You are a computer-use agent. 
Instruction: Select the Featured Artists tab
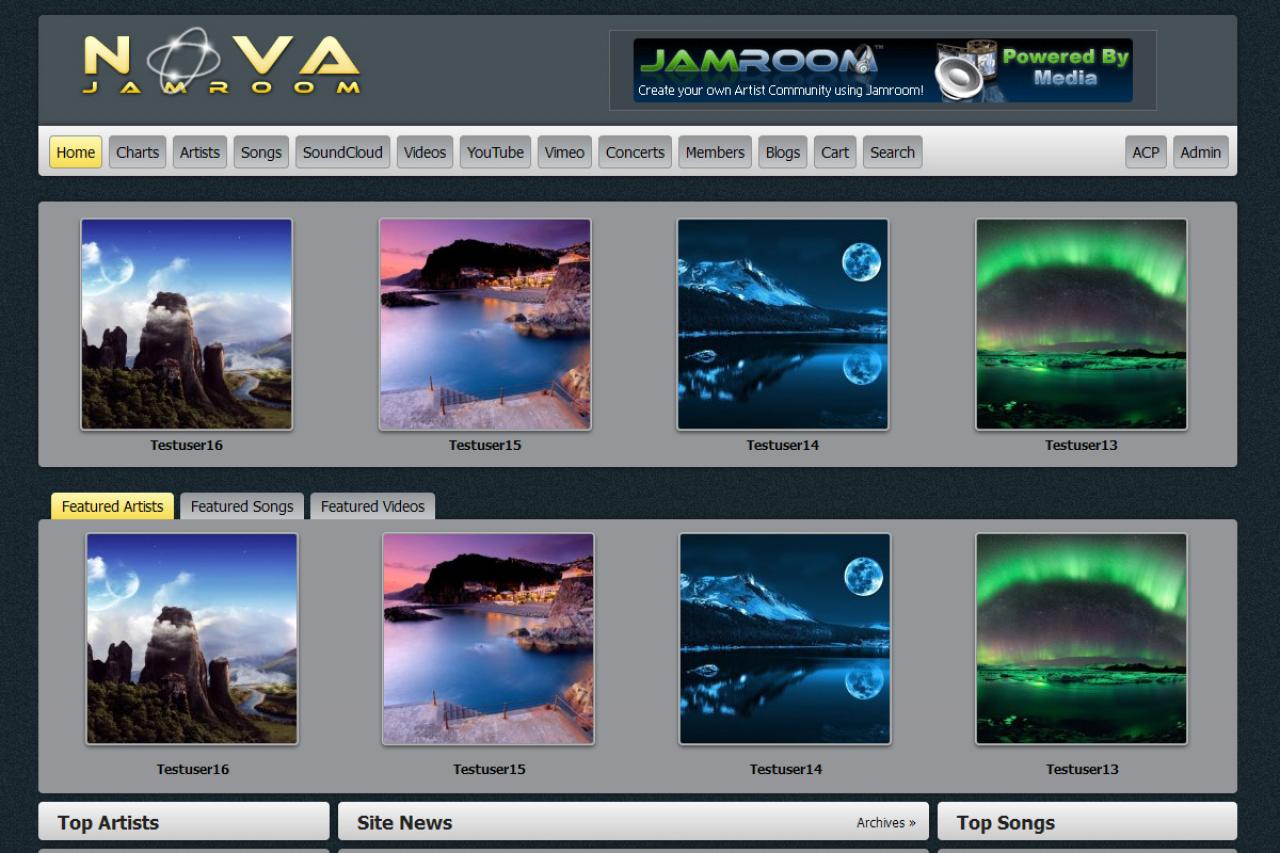[112, 506]
